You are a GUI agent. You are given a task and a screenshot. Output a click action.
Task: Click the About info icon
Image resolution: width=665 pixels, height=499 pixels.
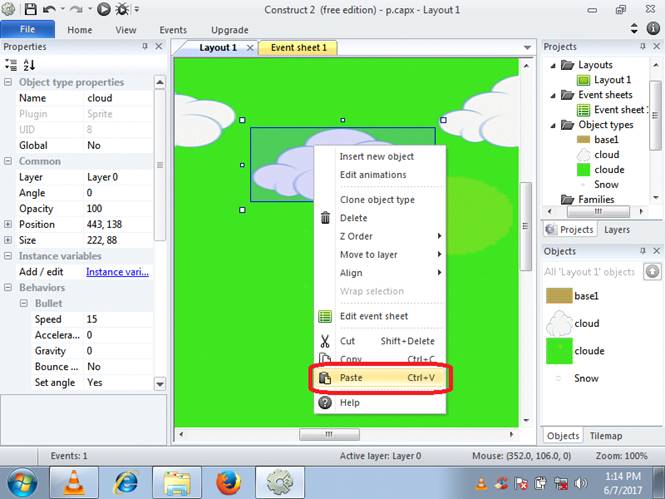653,28
